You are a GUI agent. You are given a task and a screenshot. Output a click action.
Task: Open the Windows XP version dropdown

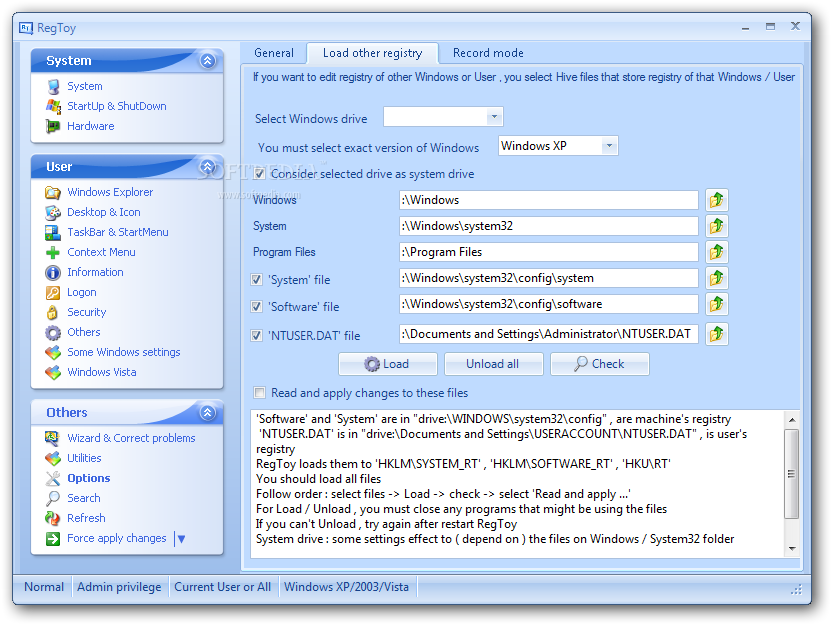(x=609, y=146)
